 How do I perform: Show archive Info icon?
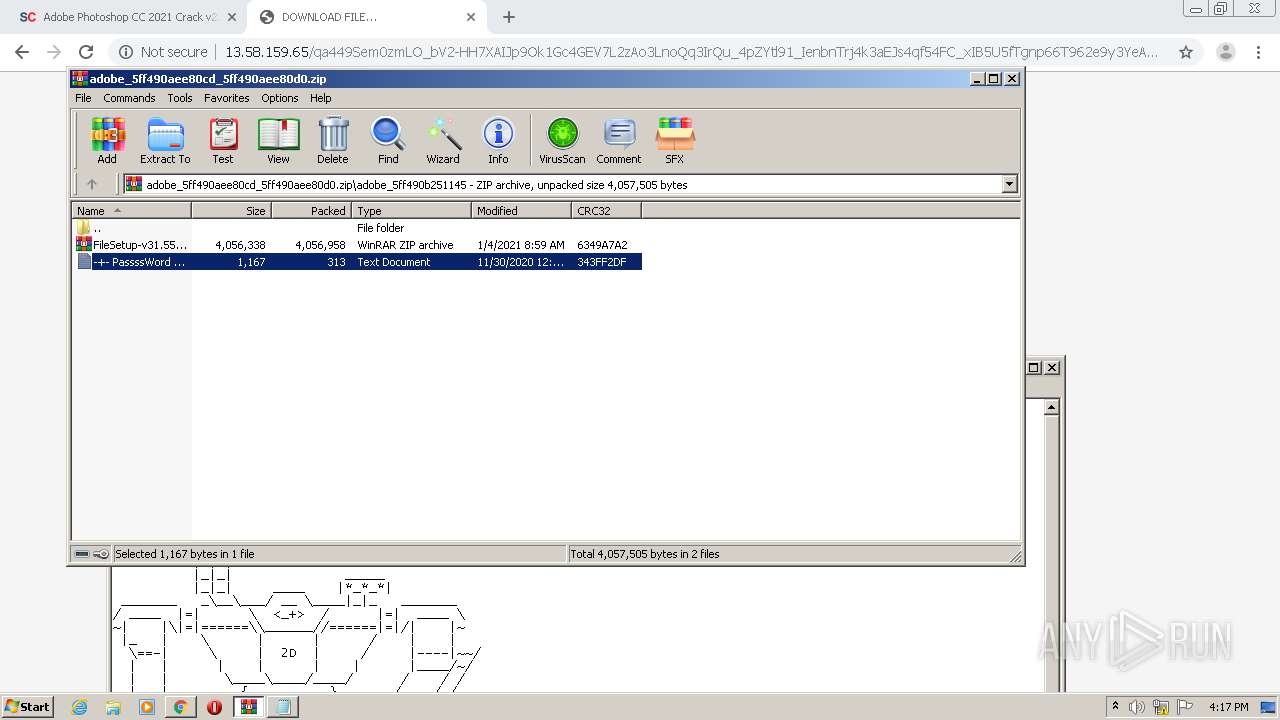498,140
